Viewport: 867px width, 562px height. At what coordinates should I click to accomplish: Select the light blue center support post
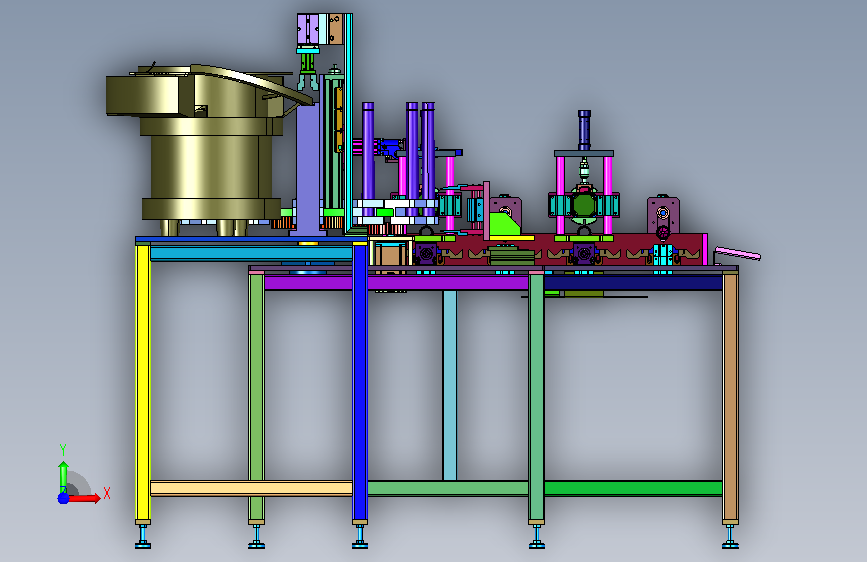450,386
